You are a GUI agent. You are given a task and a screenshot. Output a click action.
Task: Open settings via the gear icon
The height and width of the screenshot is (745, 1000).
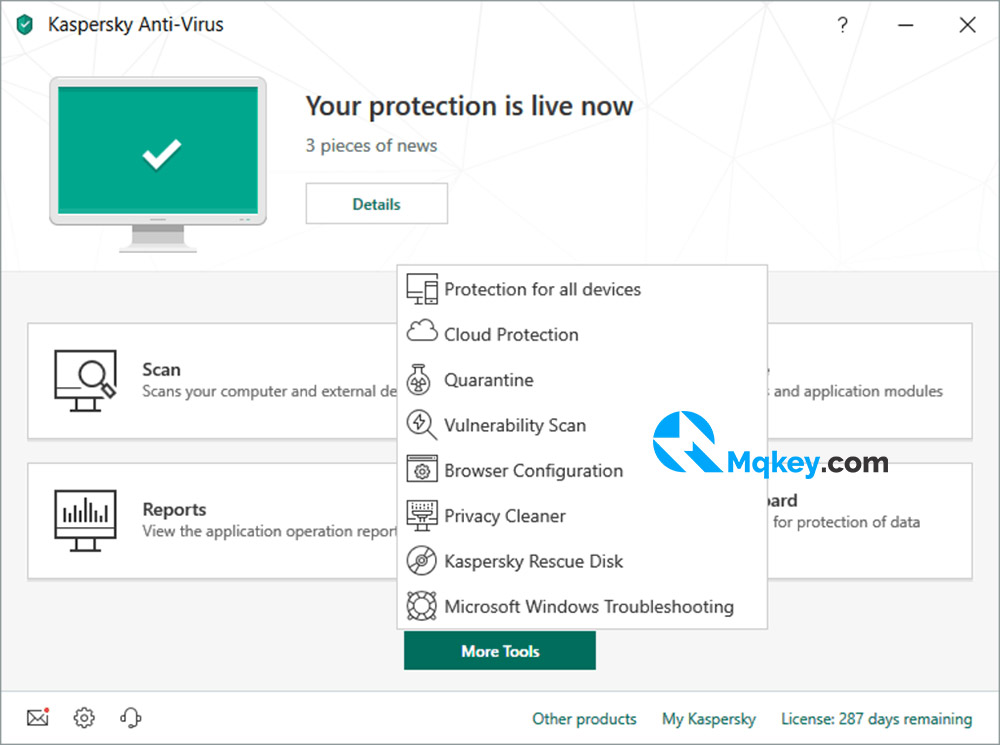click(84, 718)
